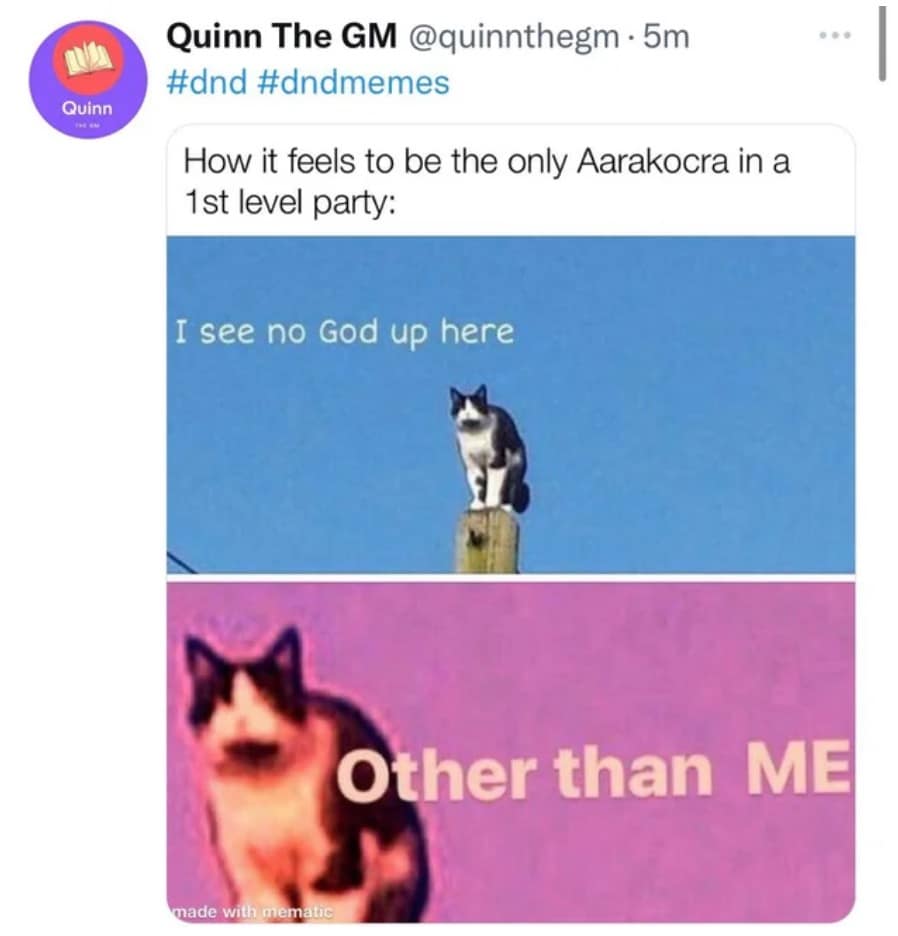Click the 'I see no God up here' text
Viewport: 898px width, 936px height.
click(343, 332)
